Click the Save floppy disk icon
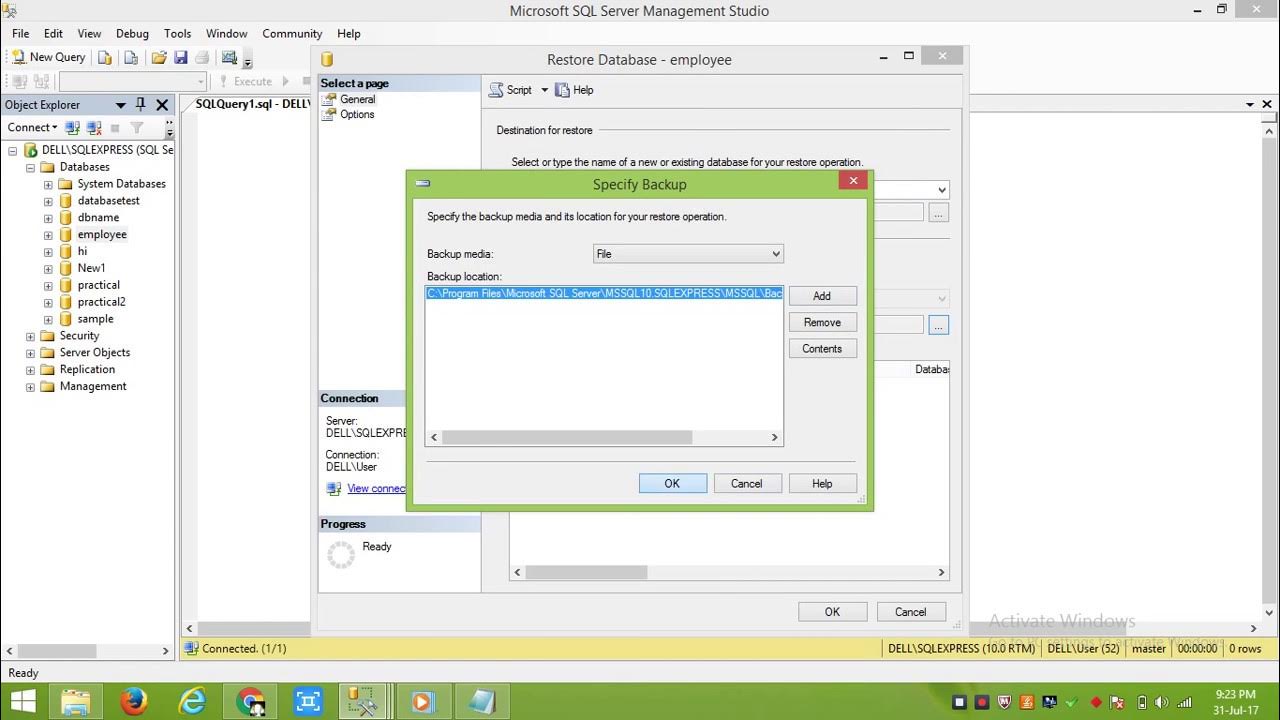Image resolution: width=1280 pixels, height=720 pixels. click(181, 58)
